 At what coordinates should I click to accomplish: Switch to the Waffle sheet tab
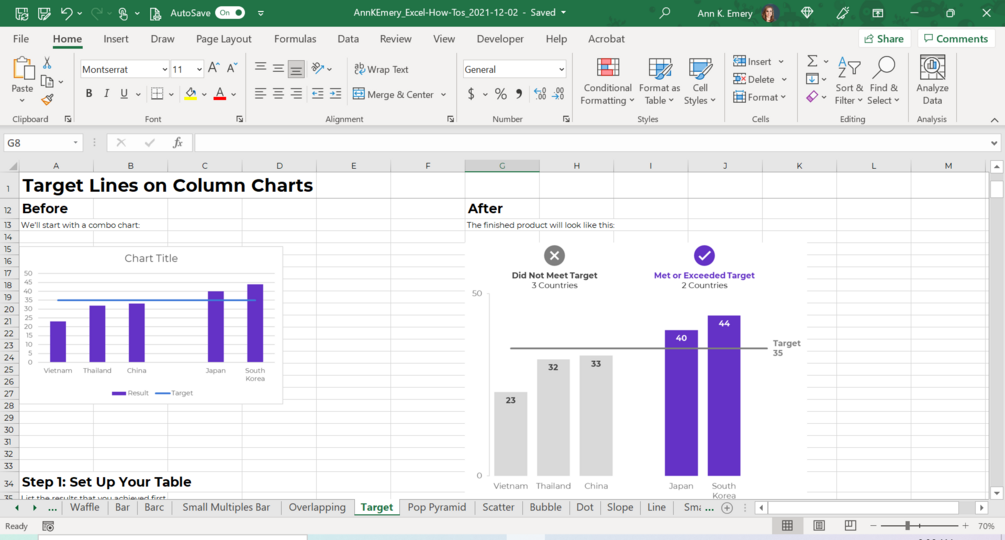[85, 507]
